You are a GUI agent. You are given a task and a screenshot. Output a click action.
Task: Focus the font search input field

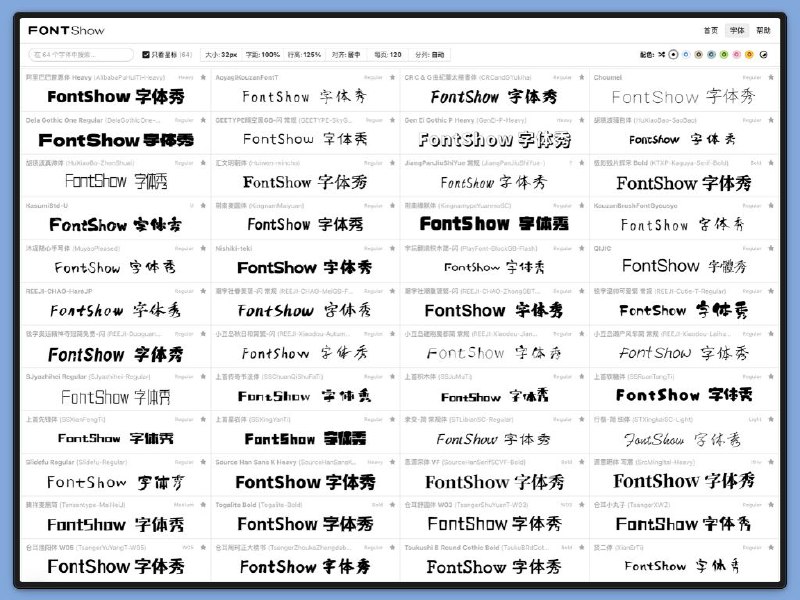point(81,55)
